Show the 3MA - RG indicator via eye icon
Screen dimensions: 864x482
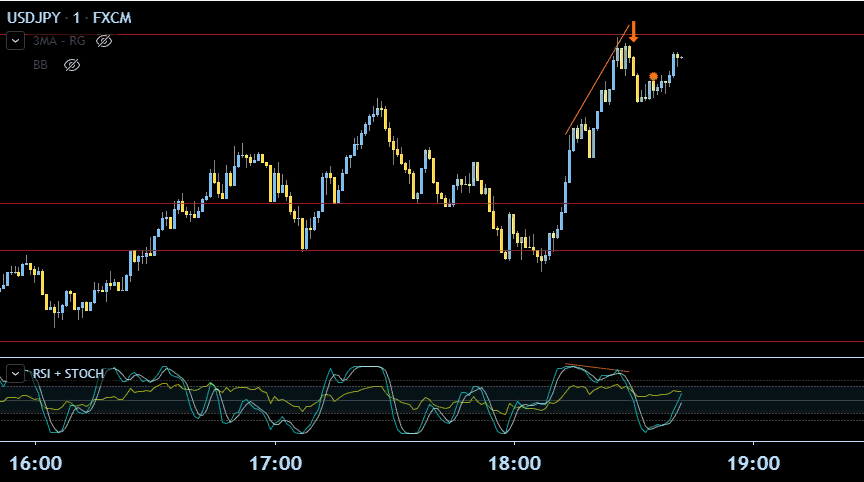[105, 41]
